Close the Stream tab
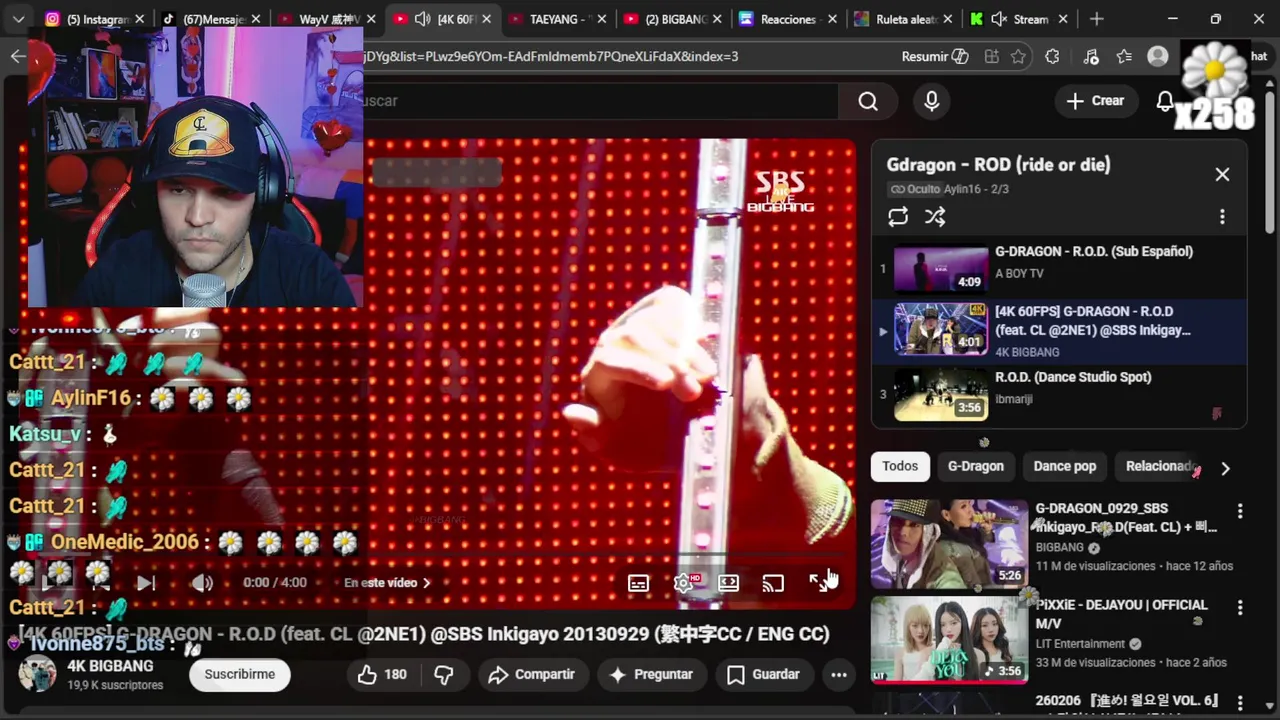The width and height of the screenshot is (1280, 720). point(1061,19)
